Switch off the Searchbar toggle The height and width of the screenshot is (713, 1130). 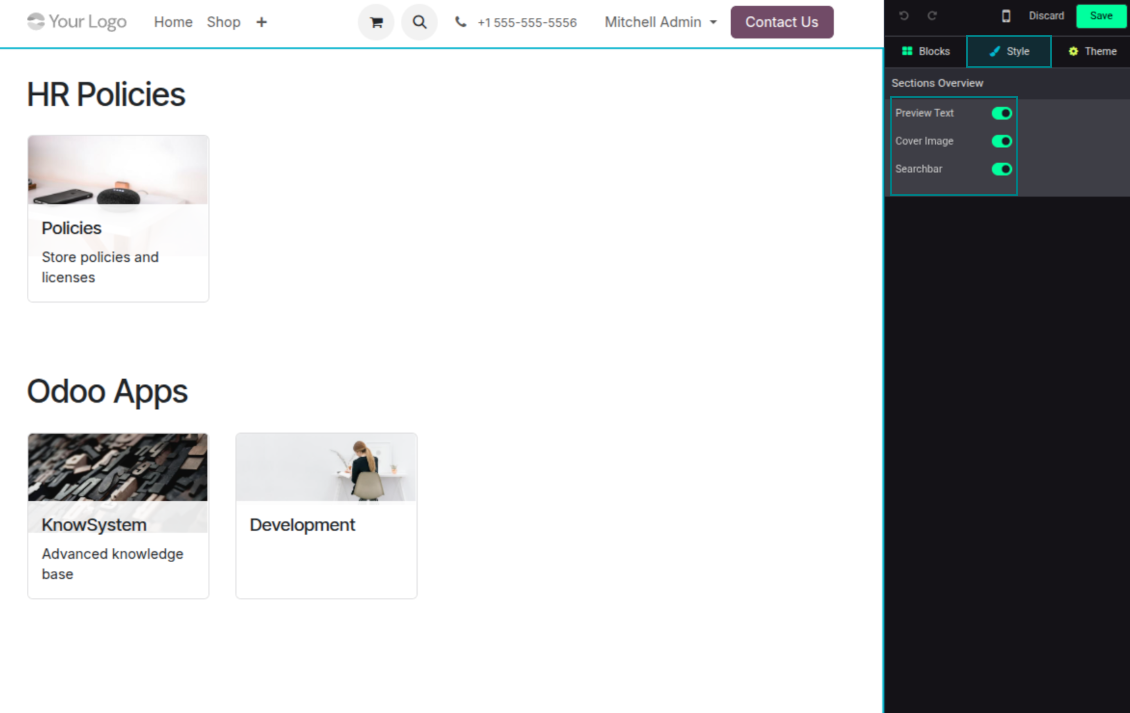tap(1001, 169)
